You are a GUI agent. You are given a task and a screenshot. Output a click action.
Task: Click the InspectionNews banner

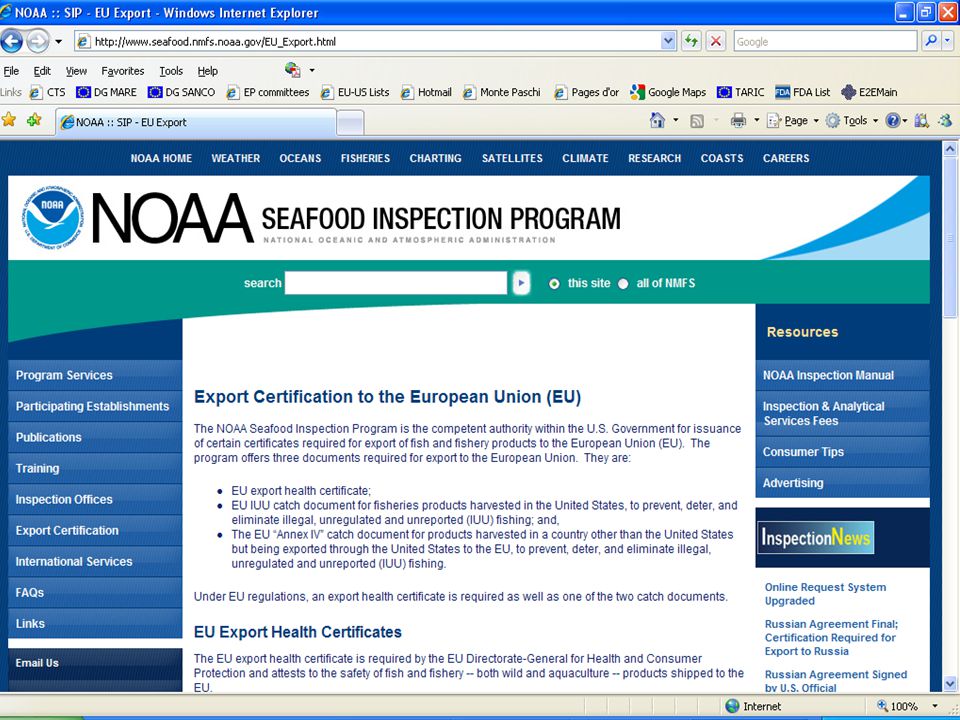[x=816, y=538]
